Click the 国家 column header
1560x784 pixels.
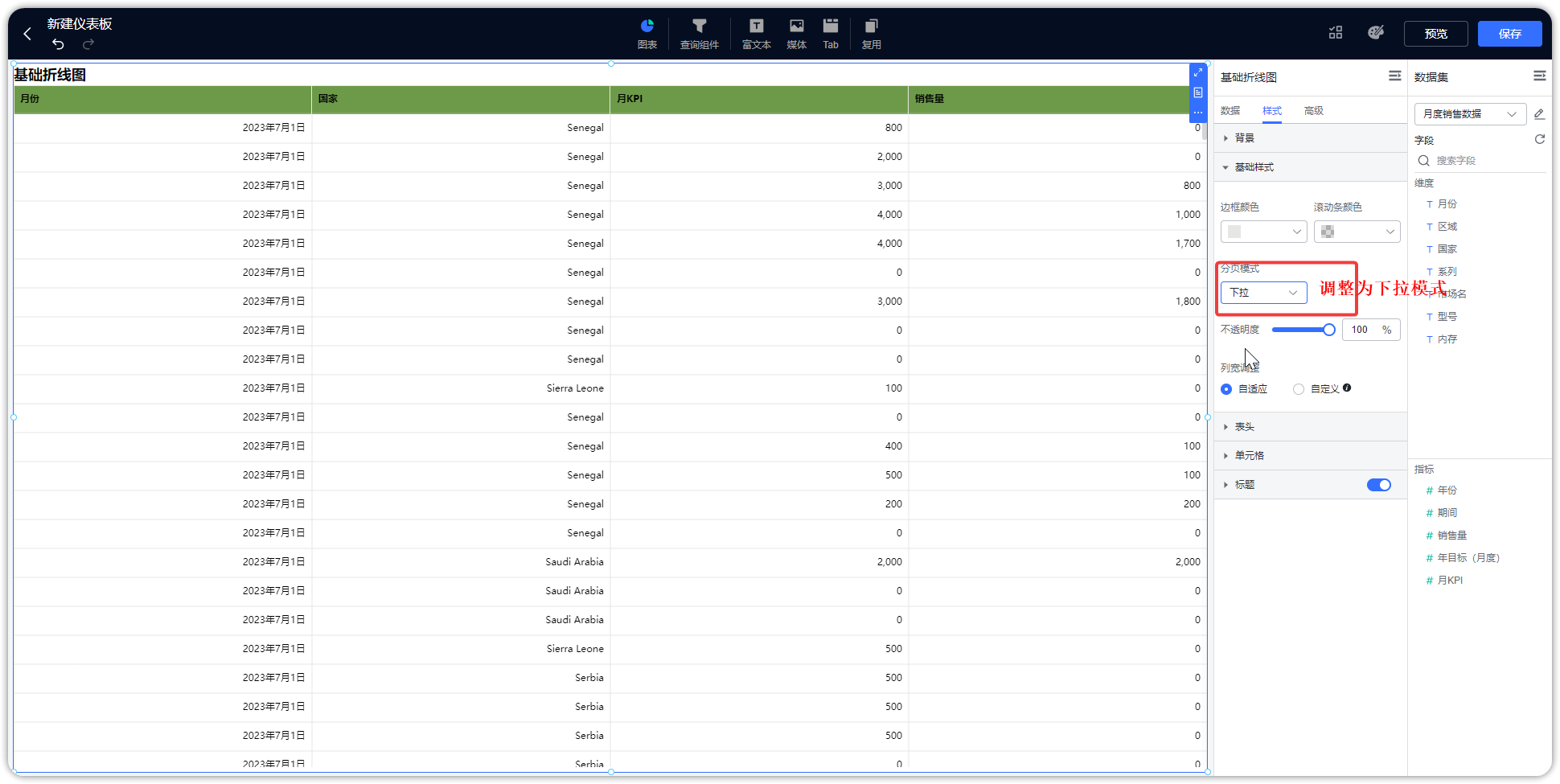click(461, 99)
